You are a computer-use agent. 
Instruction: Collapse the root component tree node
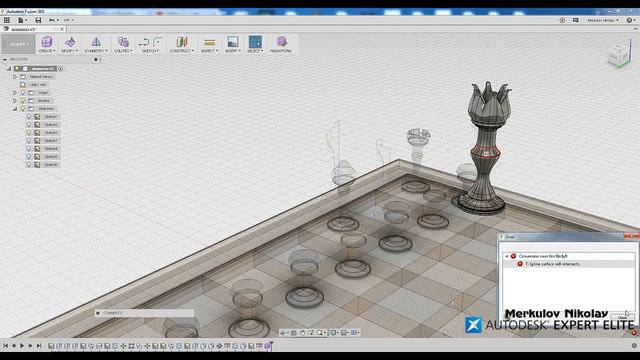coord(9,69)
